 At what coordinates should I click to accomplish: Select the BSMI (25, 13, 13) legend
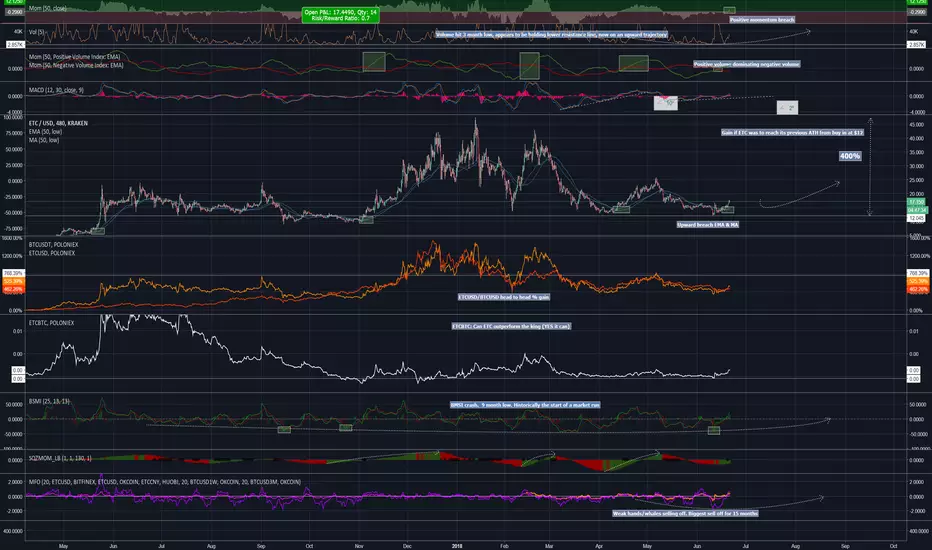coord(49,401)
